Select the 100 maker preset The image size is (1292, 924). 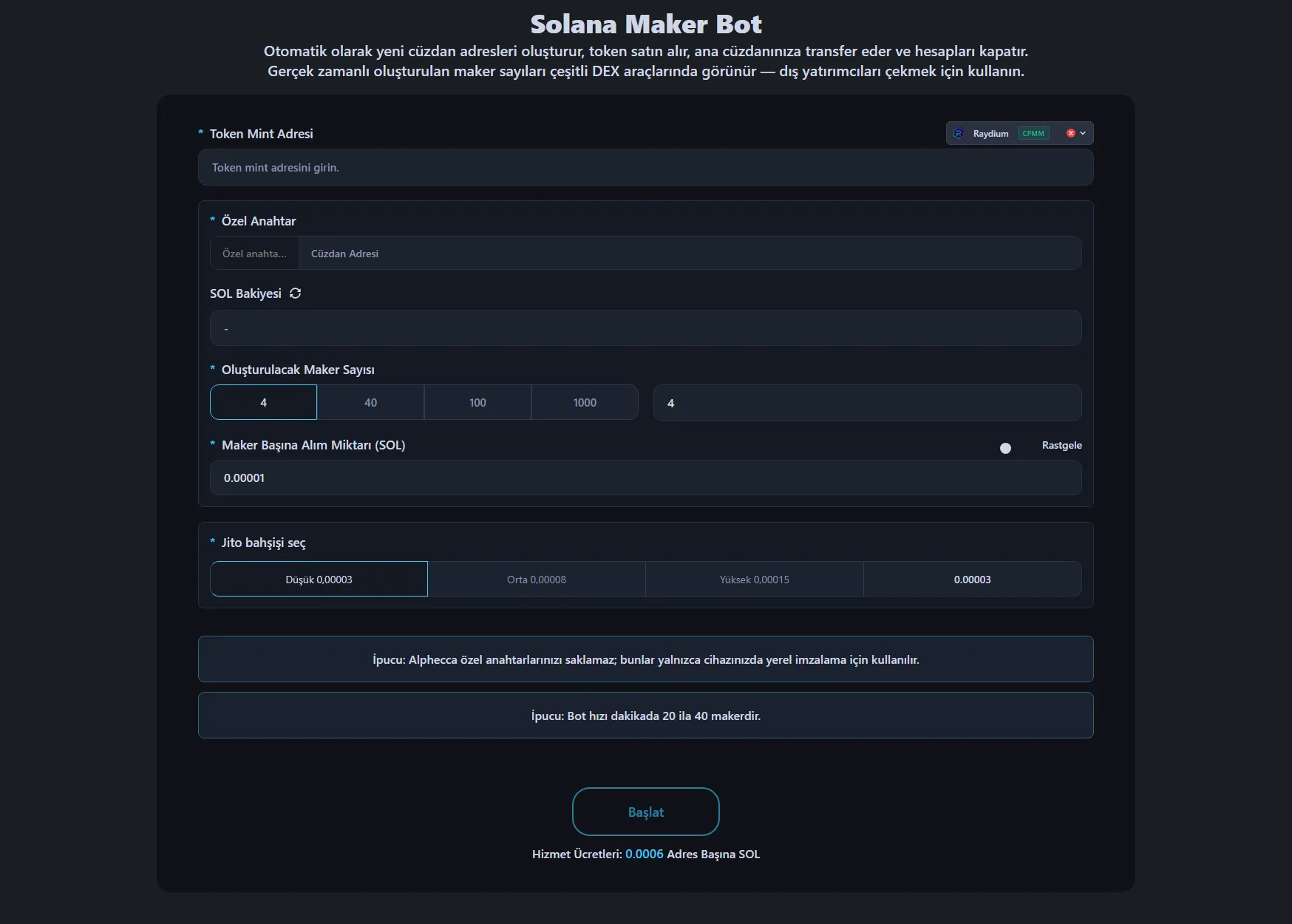(477, 402)
